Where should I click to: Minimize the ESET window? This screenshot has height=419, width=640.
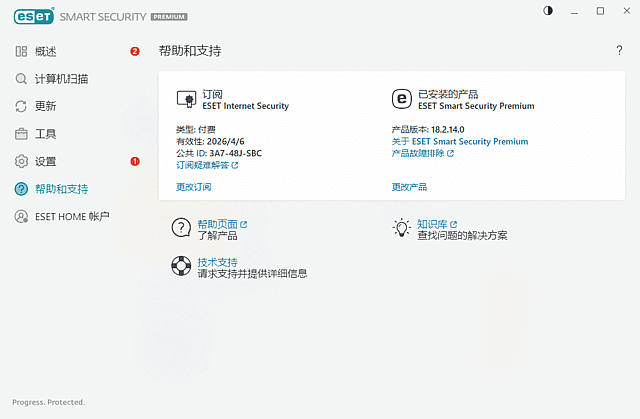pos(574,11)
